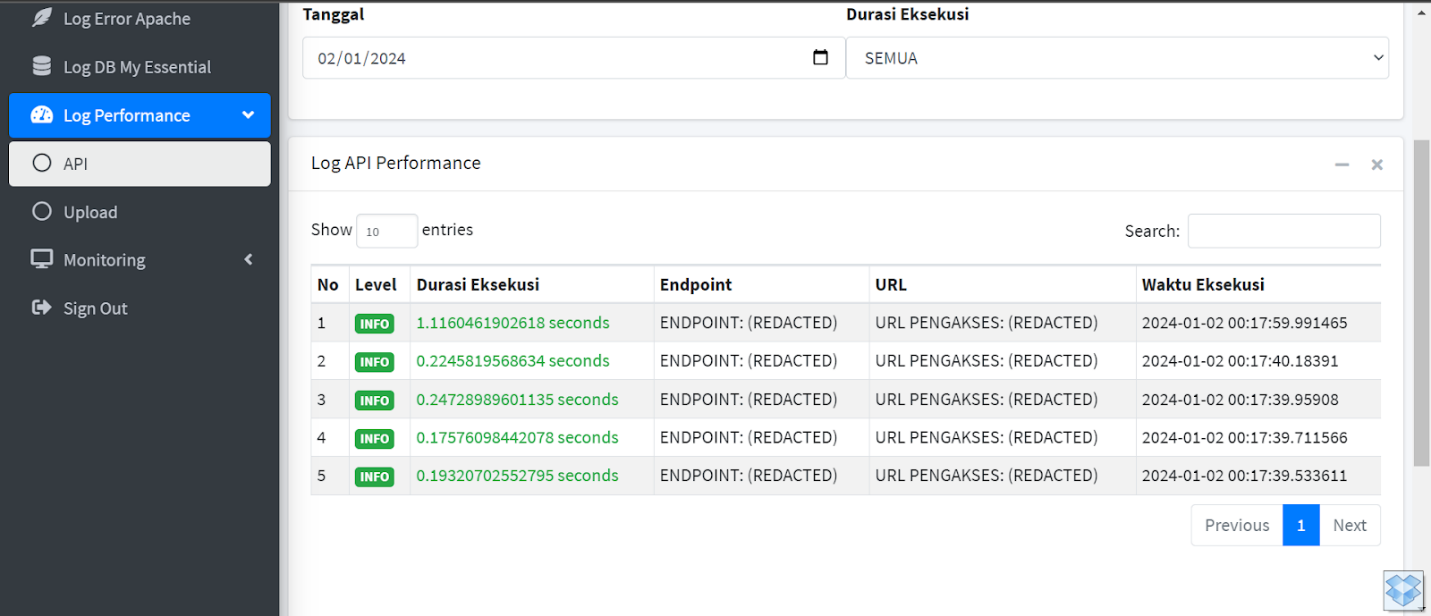Select the Log Performance menu item
The height and width of the screenshot is (616, 1431).
click(x=140, y=115)
